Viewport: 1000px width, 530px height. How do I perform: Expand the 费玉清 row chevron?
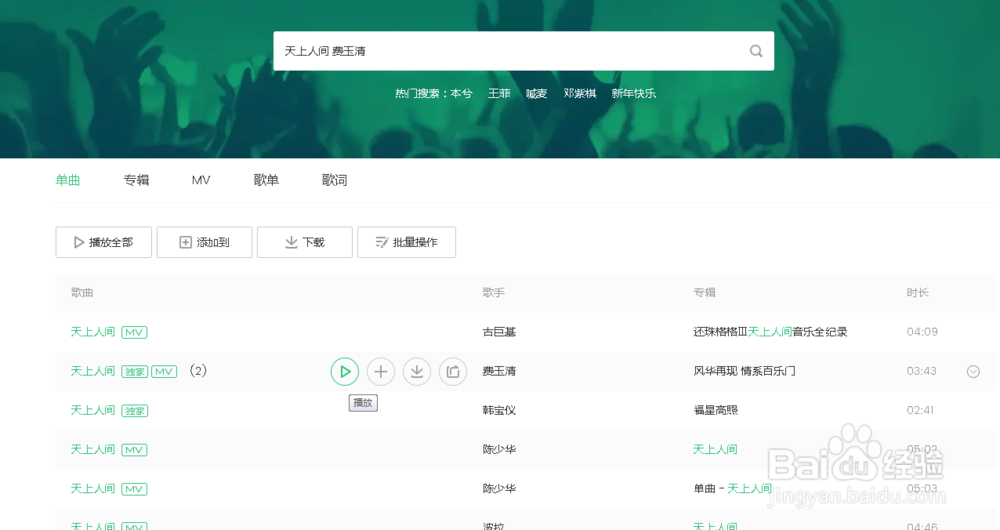click(x=973, y=371)
